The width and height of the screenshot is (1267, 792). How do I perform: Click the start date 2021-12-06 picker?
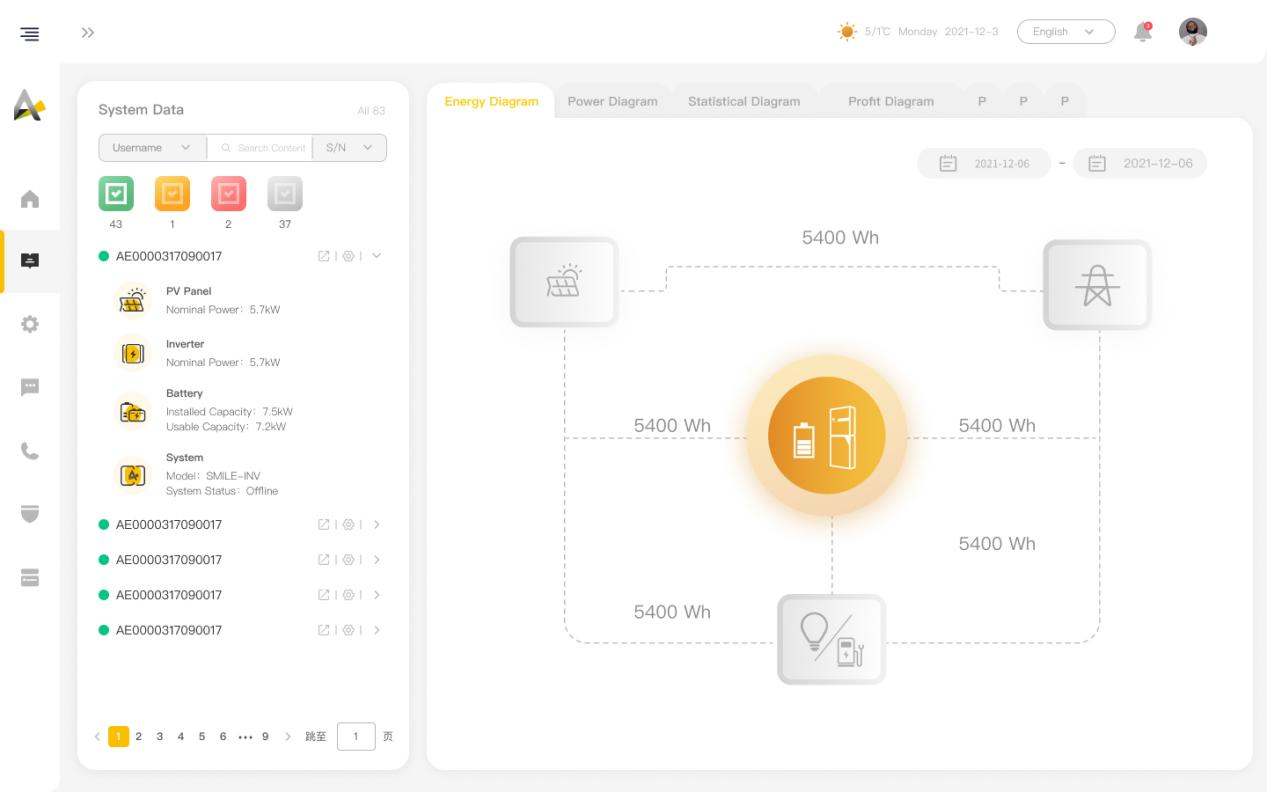(x=984, y=164)
